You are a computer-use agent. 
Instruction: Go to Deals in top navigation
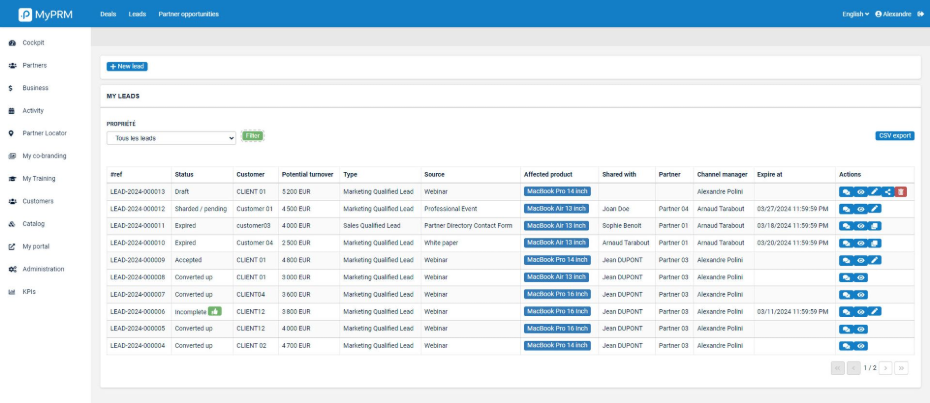coord(108,14)
